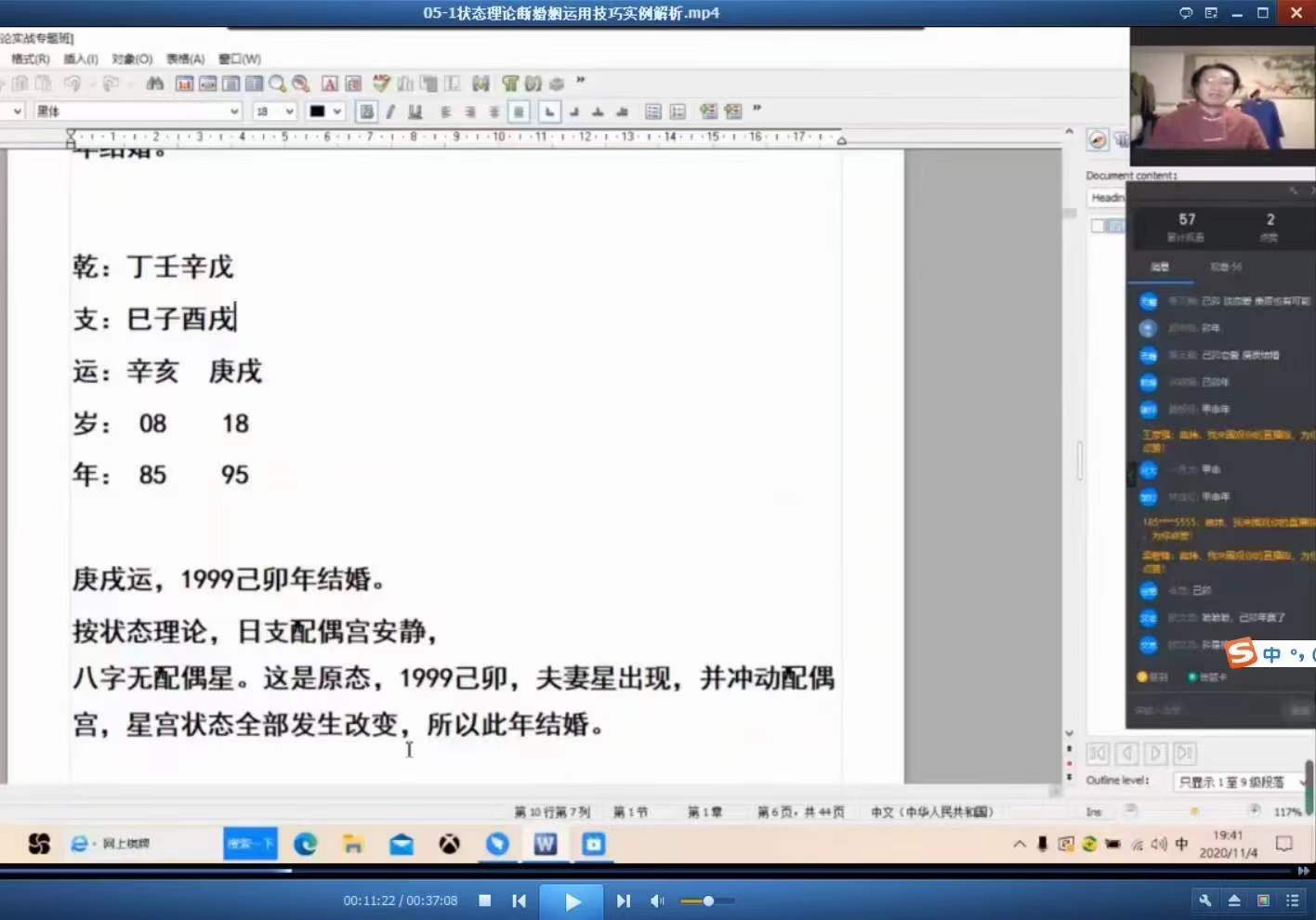
Task: Click the spell check ABC icon
Action: click(381, 84)
